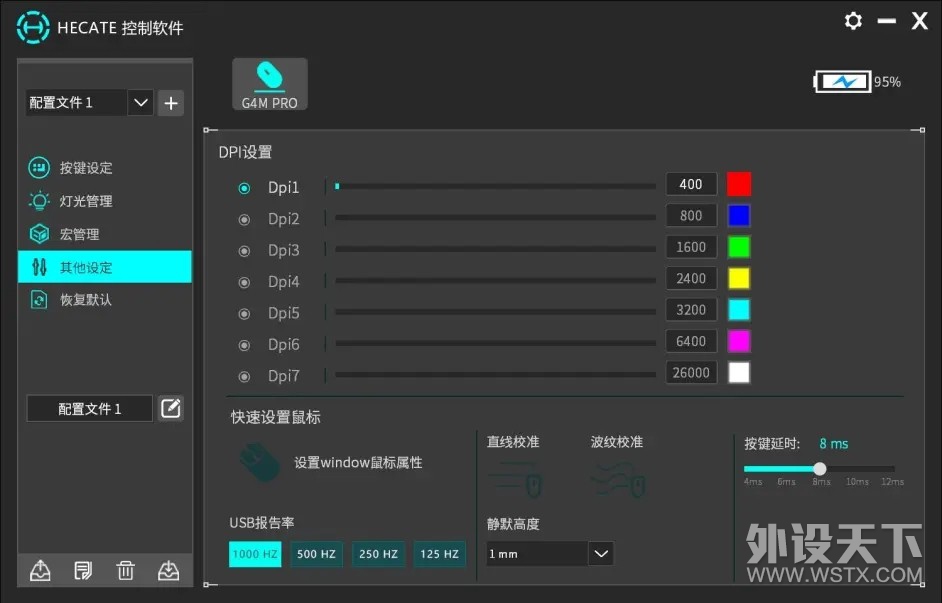Screen dimensions: 942x603
Task: Click the 波纹校准 mouse icon
Action: pyautogui.click(x=619, y=479)
